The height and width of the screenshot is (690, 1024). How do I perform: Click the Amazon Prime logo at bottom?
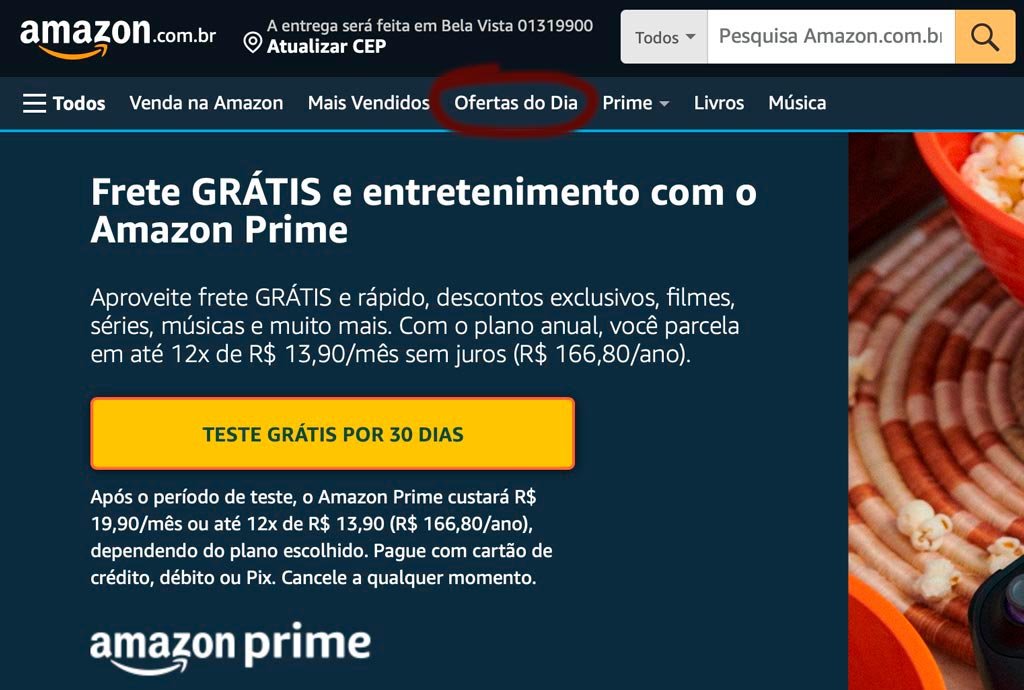coord(231,649)
